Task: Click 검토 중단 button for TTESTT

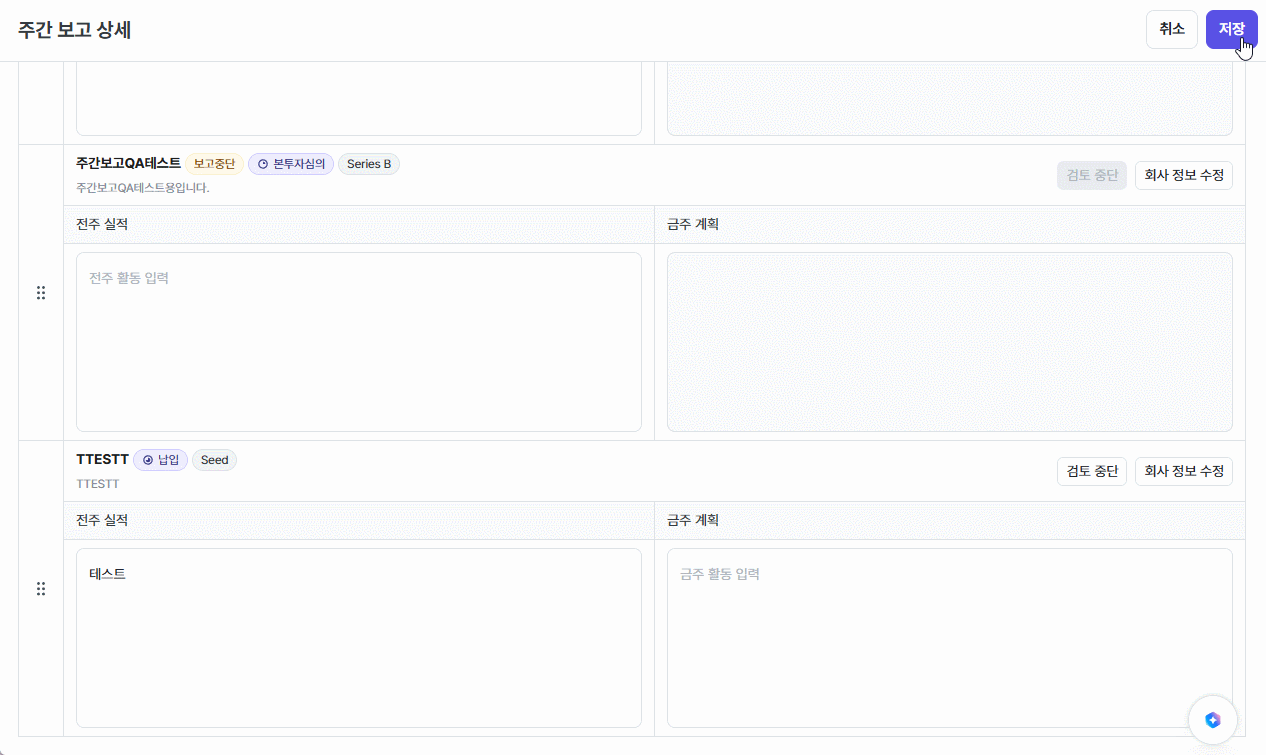Action: (x=1092, y=471)
